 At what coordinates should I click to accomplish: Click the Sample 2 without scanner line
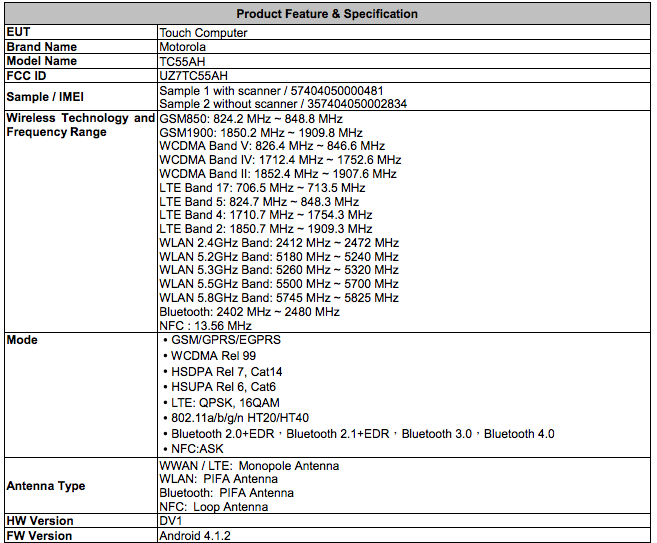[x=283, y=104]
